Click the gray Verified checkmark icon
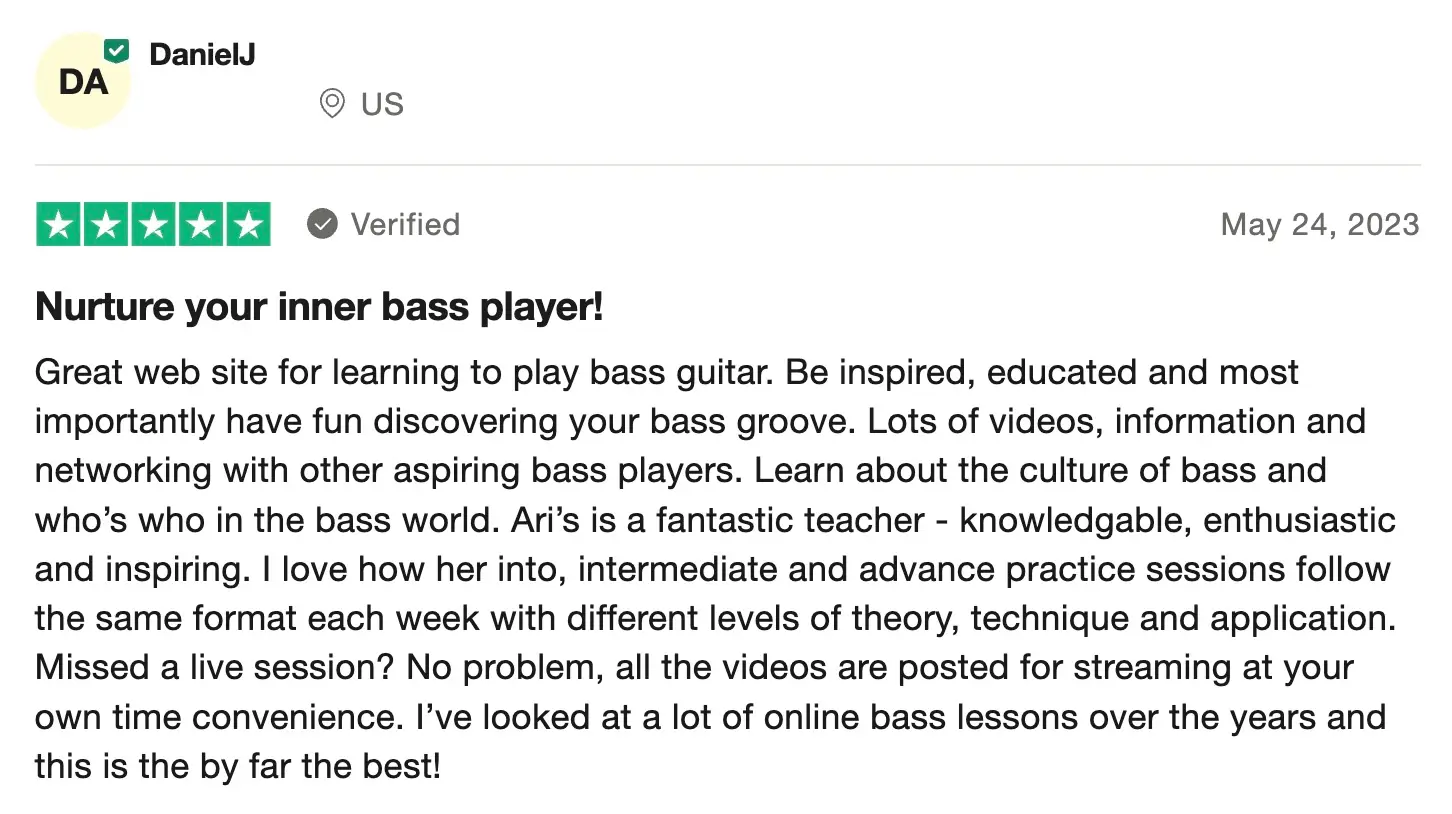Viewport: 1452px width, 814px height. [322, 224]
